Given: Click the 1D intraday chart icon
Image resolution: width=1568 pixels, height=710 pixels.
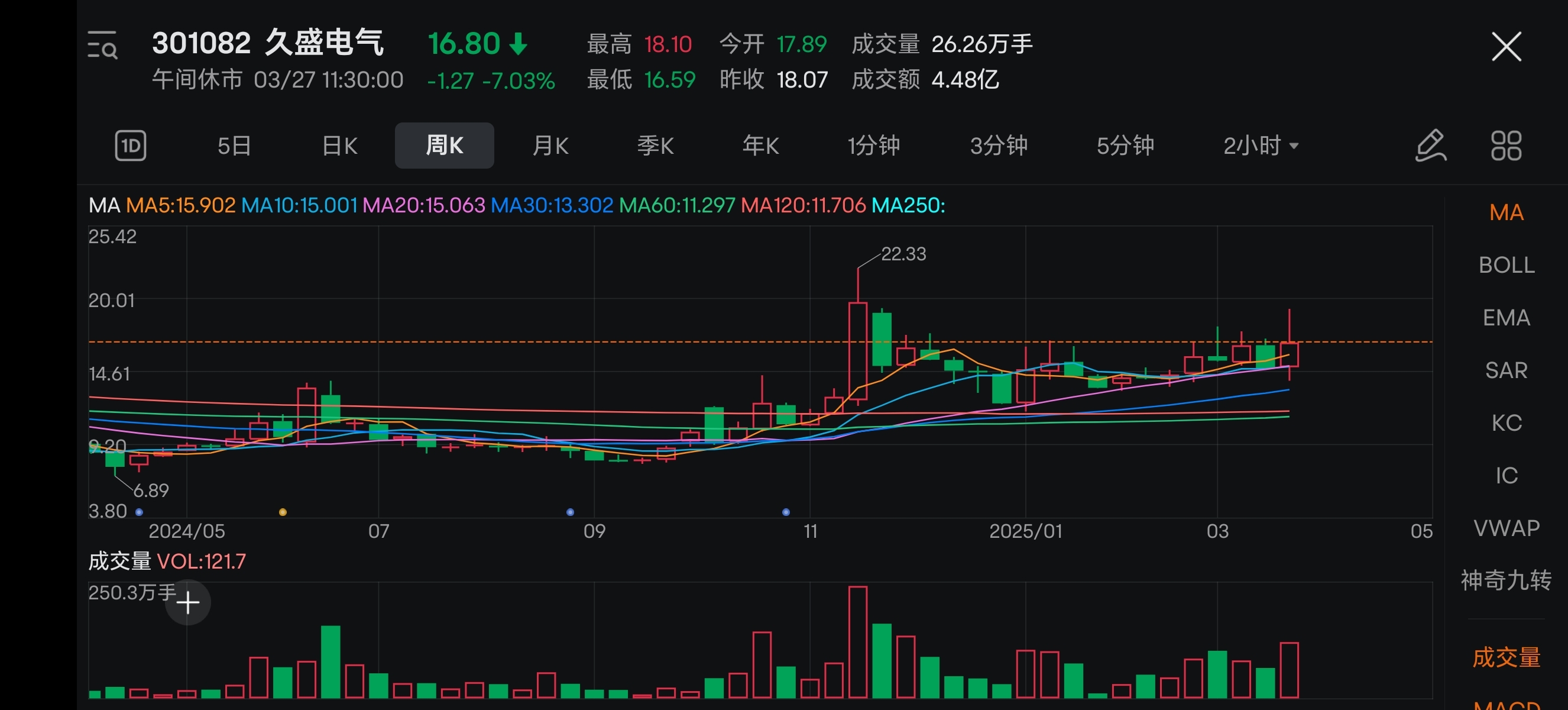Looking at the screenshot, I should [131, 146].
